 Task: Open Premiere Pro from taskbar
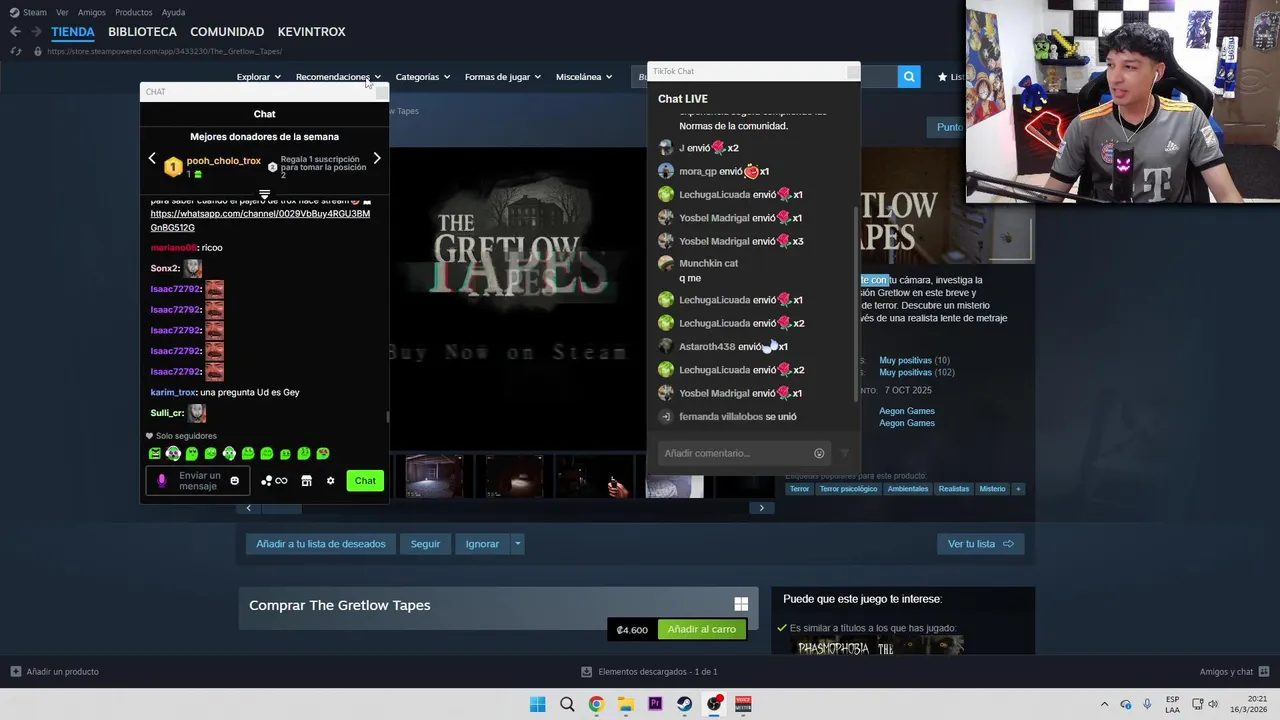(x=655, y=704)
